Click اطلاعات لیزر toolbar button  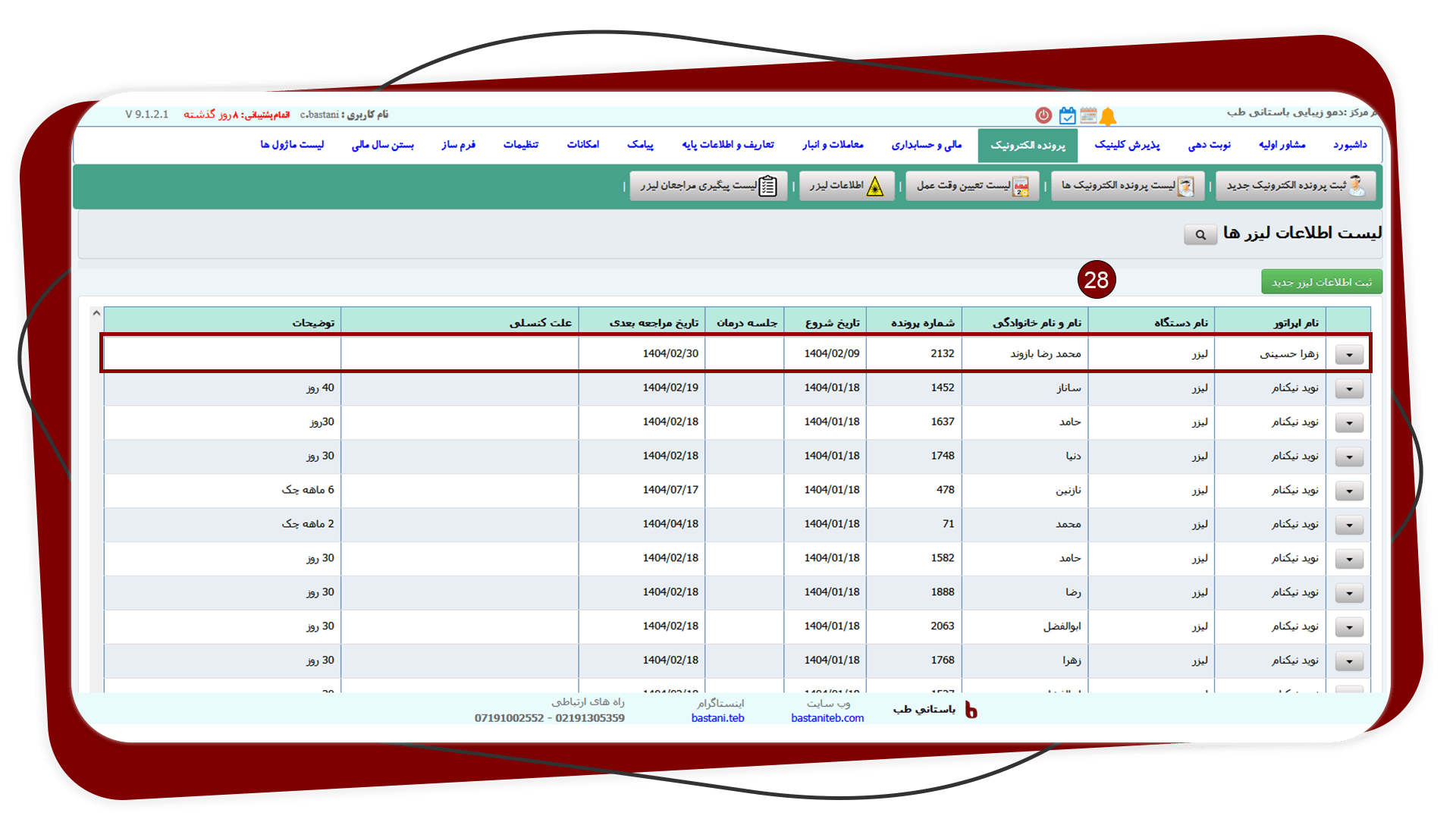(846, 186)
